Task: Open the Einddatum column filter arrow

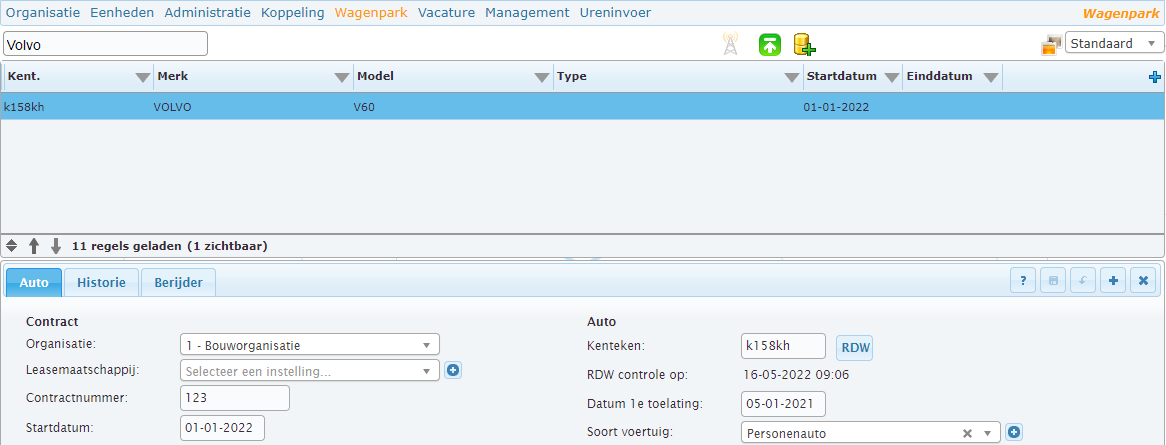Action: pyautogui.click(x=990, y=77)
